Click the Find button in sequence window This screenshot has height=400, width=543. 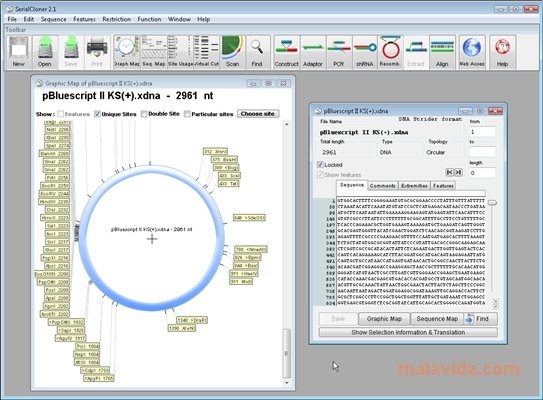(x=480, y=319)
